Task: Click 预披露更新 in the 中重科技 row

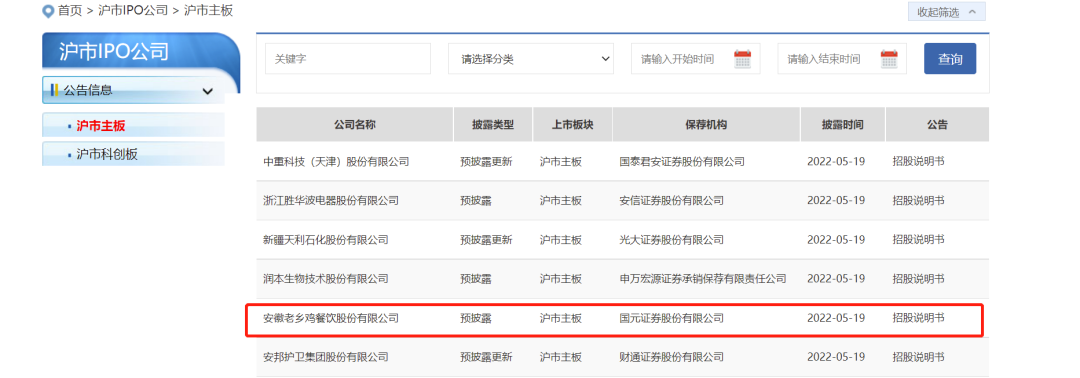Action: coord(486,162)
